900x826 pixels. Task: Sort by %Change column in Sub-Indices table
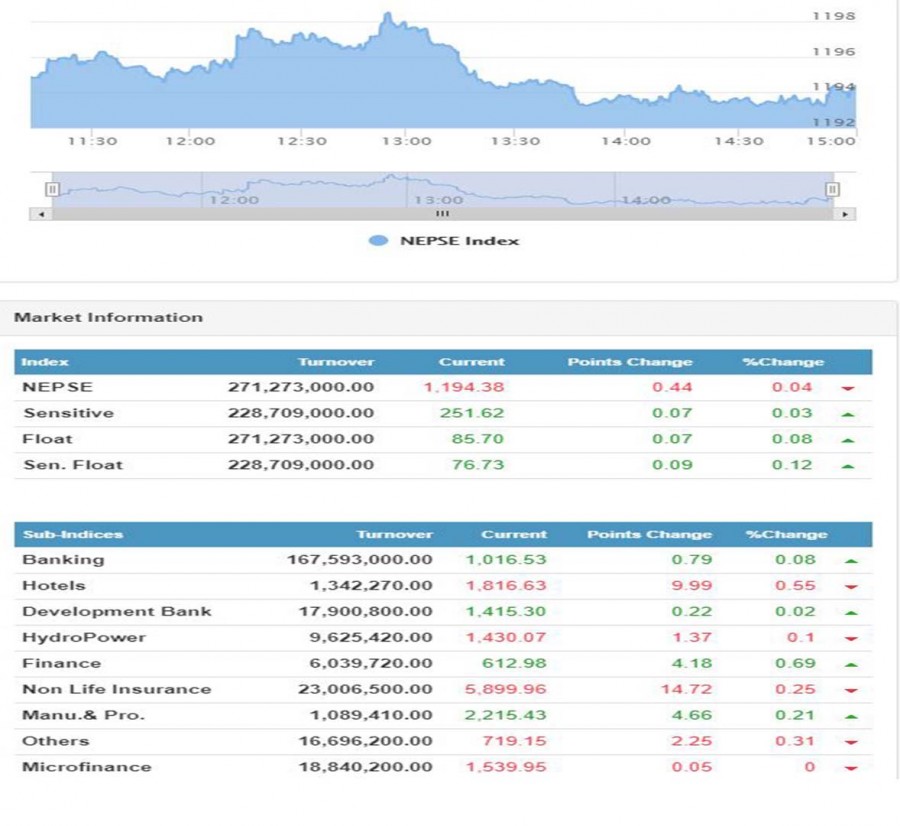click(786, 535)
